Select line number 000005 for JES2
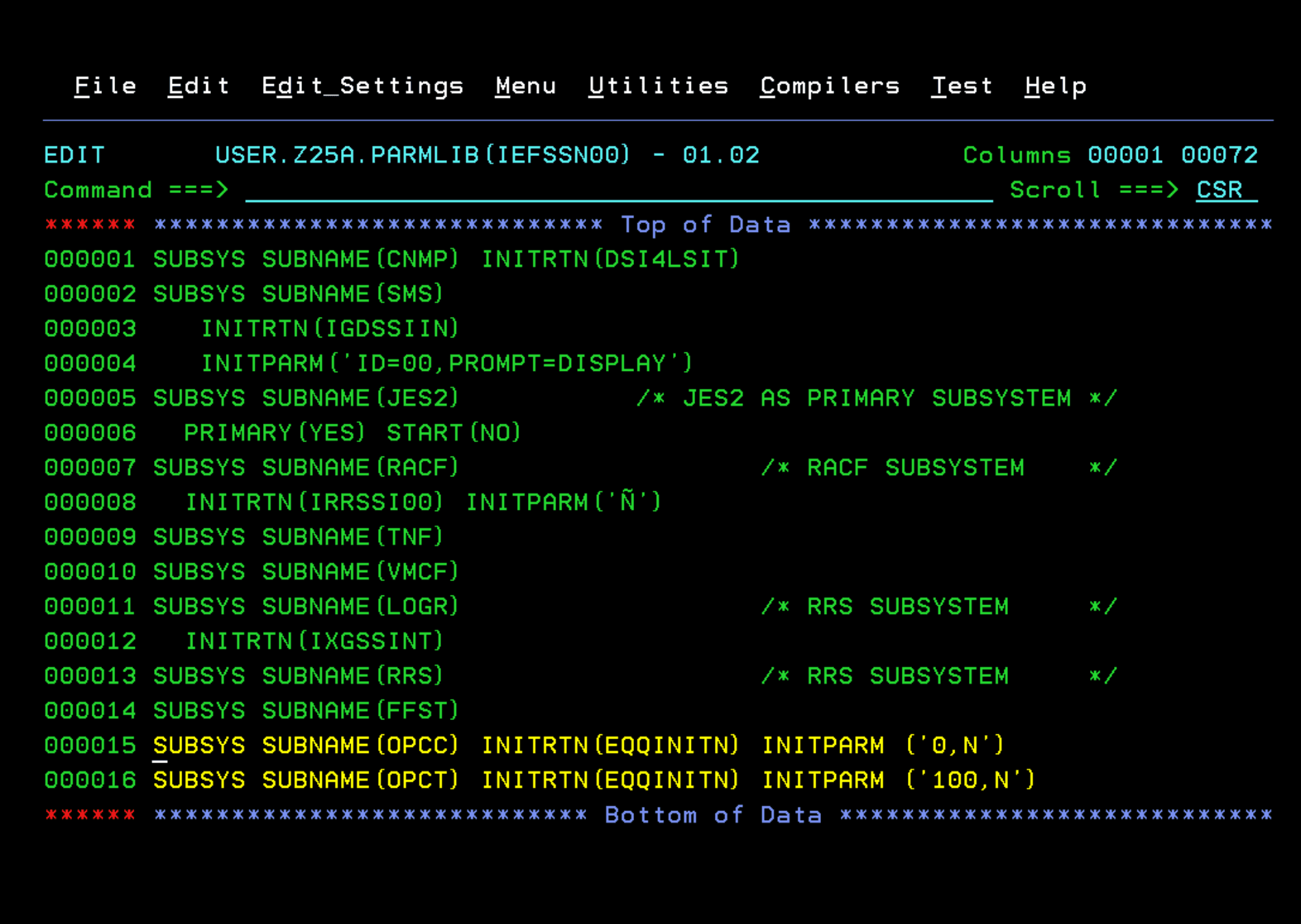 tap(90, 398)
